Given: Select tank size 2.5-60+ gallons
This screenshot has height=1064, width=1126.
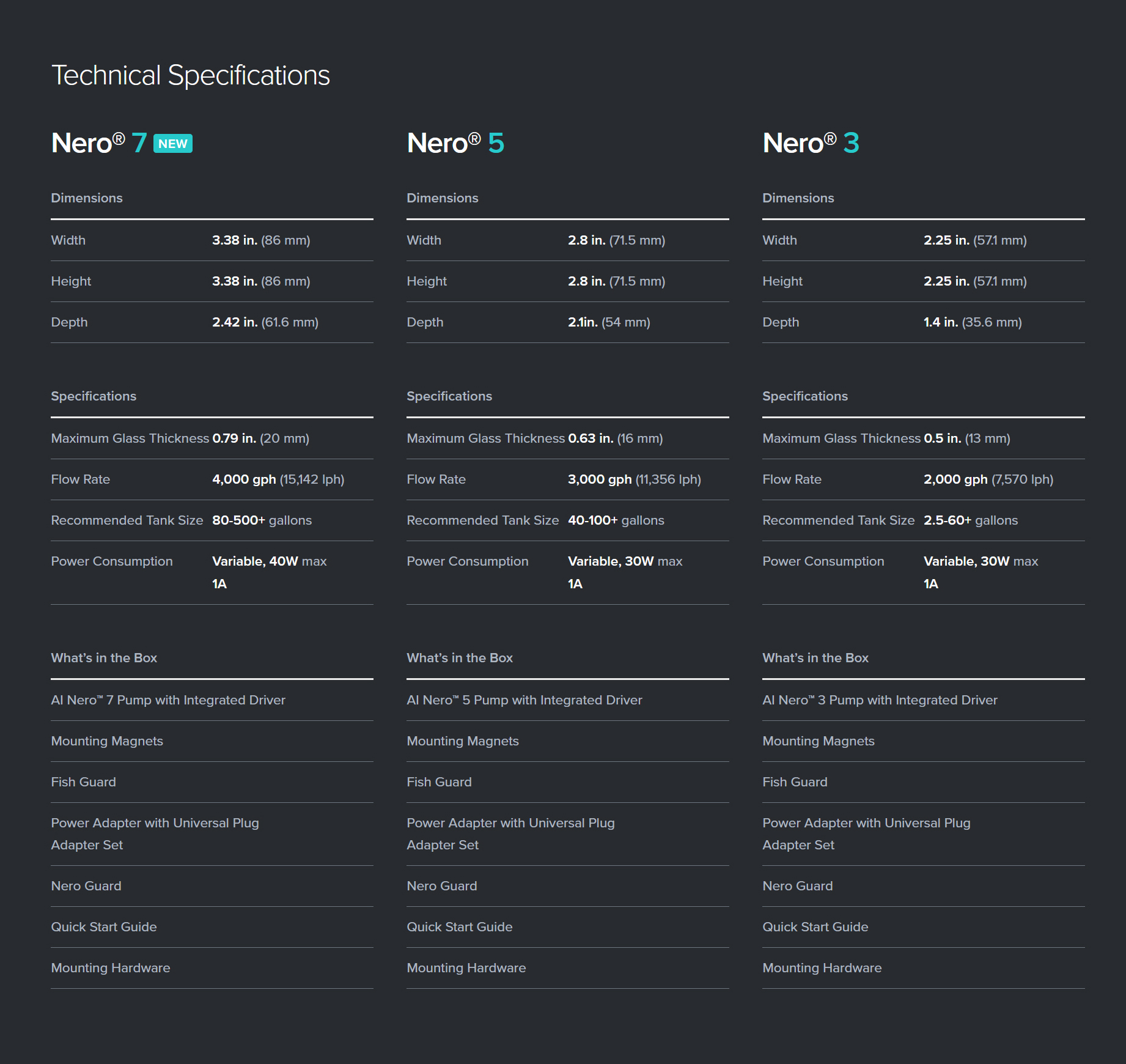Looking at the screenshot, I should (971, 520).
